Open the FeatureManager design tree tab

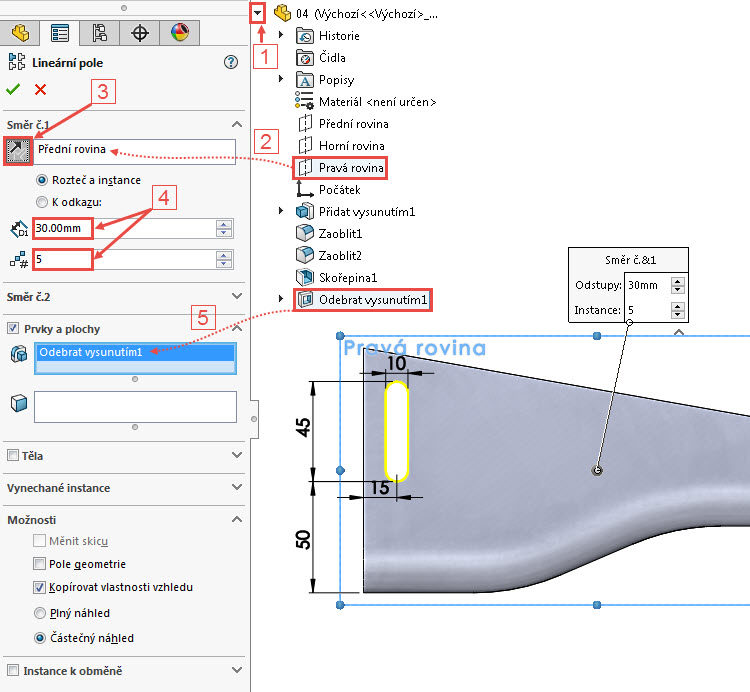click(x=20, y=33)
